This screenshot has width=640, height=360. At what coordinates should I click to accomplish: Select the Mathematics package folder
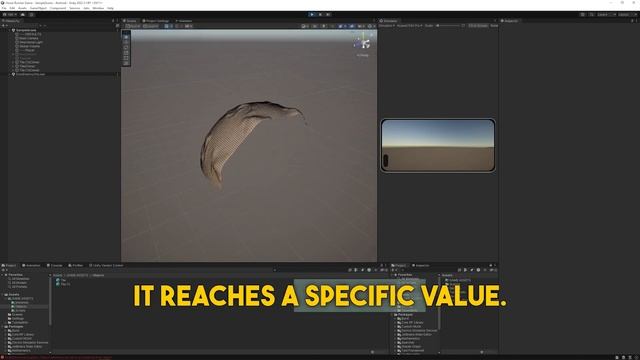click(x=20, y=351)
